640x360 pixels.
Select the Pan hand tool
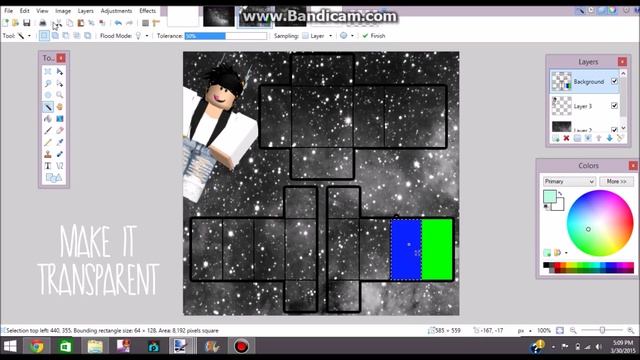click(x=60, y=107)
